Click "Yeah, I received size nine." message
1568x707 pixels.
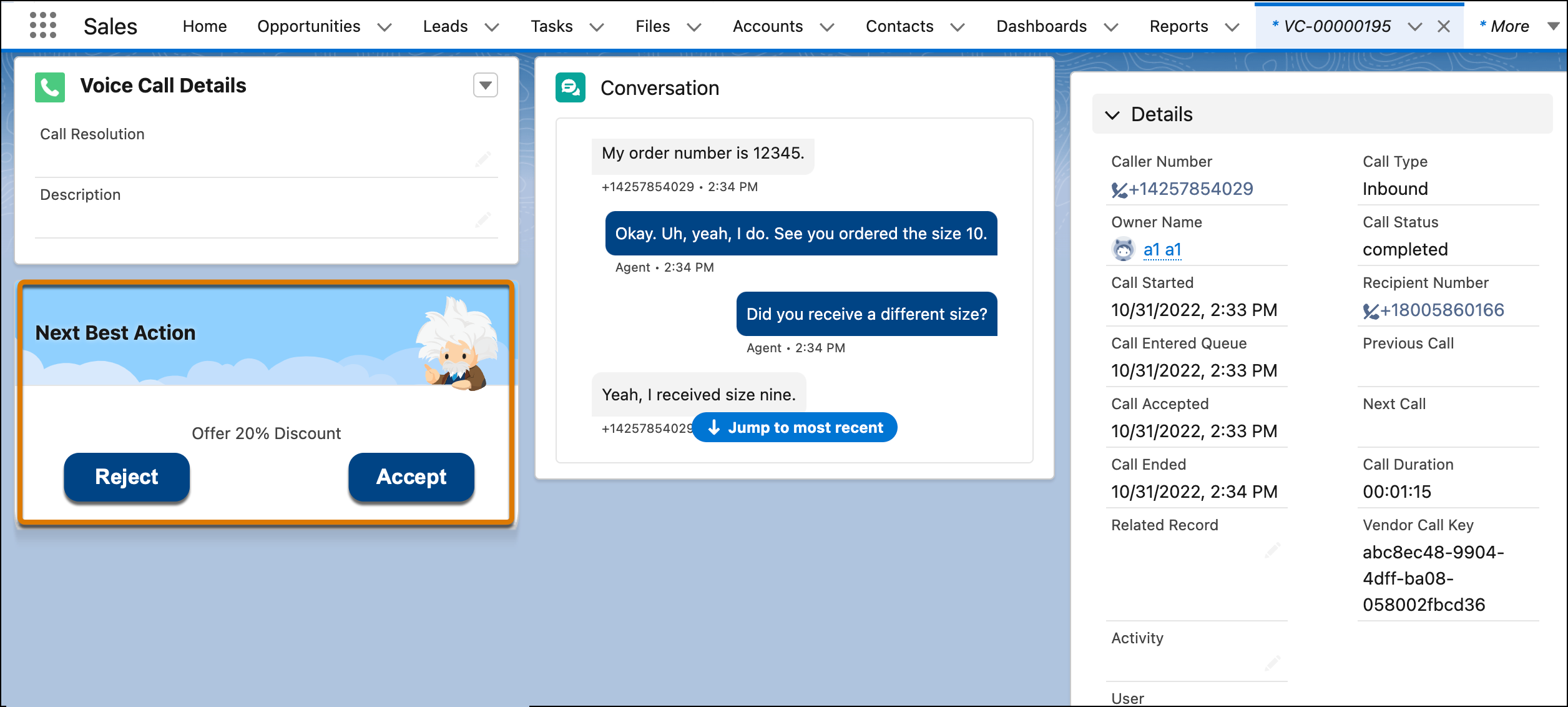click(x=698, y=395)
